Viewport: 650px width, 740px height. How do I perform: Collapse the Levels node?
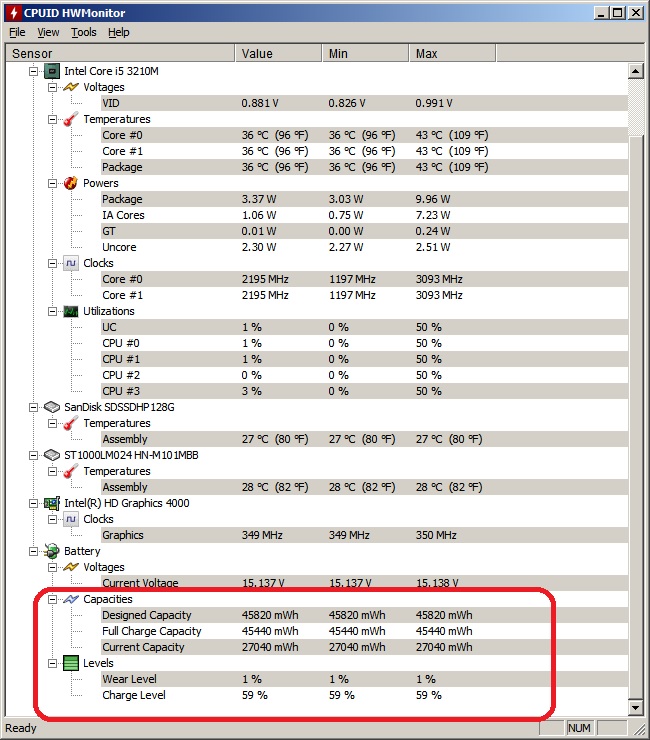(x=52, y=663)
